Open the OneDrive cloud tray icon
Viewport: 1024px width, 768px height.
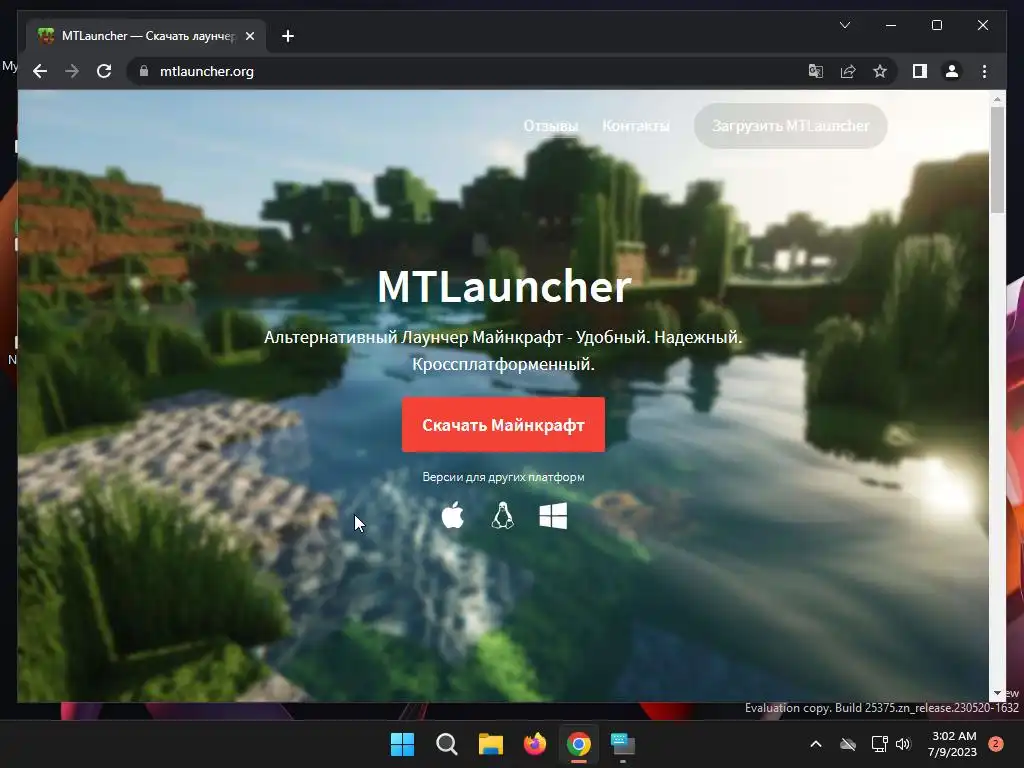[x=848, y=744]
